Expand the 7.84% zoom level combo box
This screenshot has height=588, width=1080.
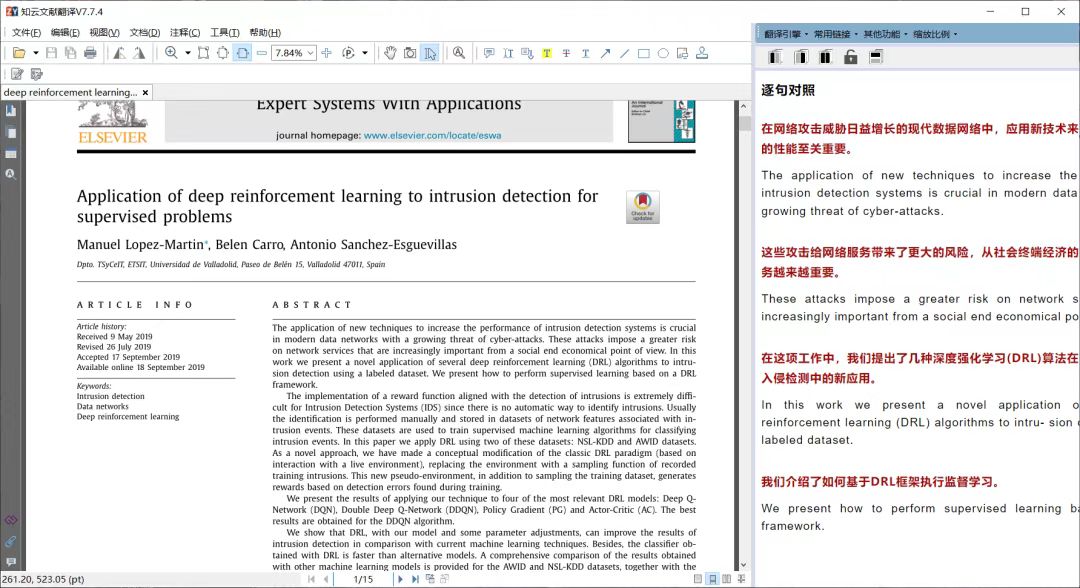[x=310, y=53]
